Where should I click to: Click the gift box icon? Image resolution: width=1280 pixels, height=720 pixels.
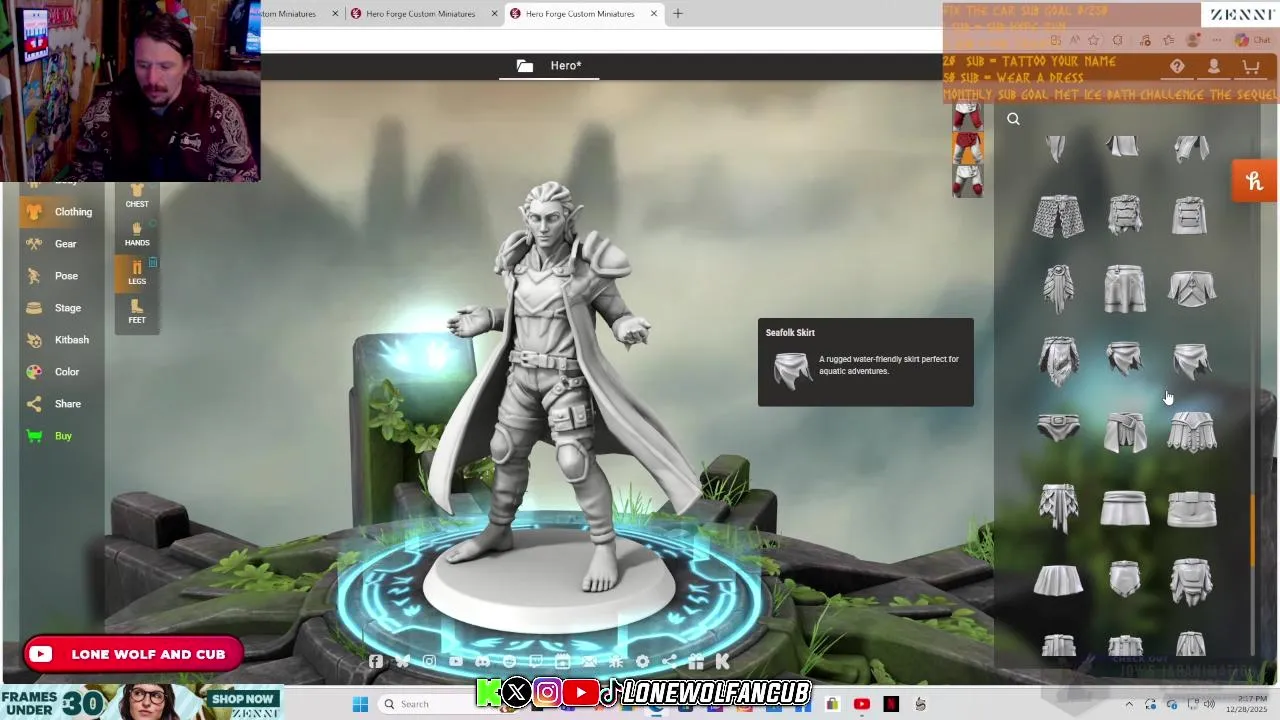coord(696,661)
